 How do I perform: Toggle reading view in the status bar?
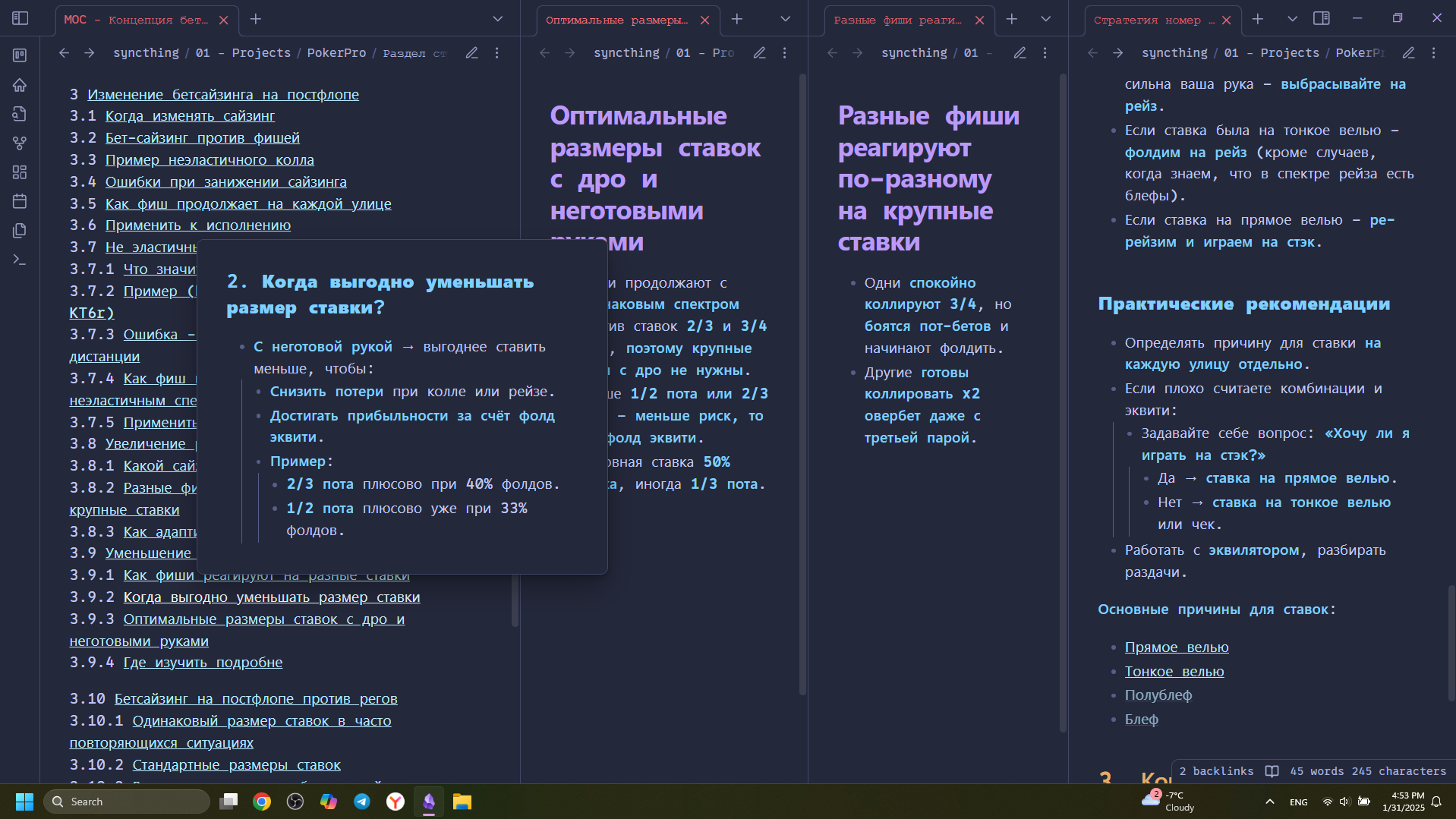[1272, 771]
